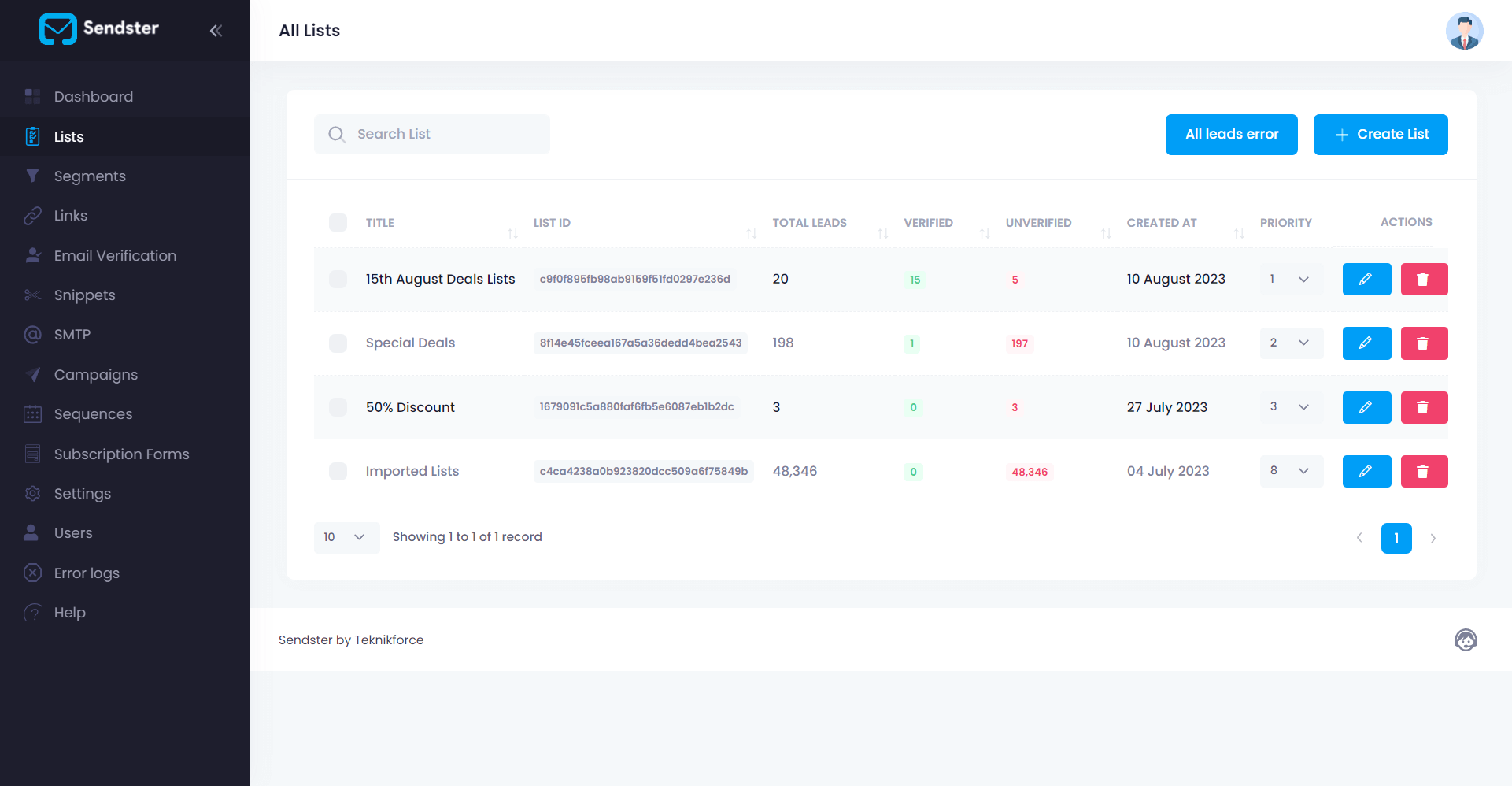Image resolution: width=1512 pixels, height=786 pixels.
Task: Tick the select-all checkbox in header
Action: click(x=338, y=223)
